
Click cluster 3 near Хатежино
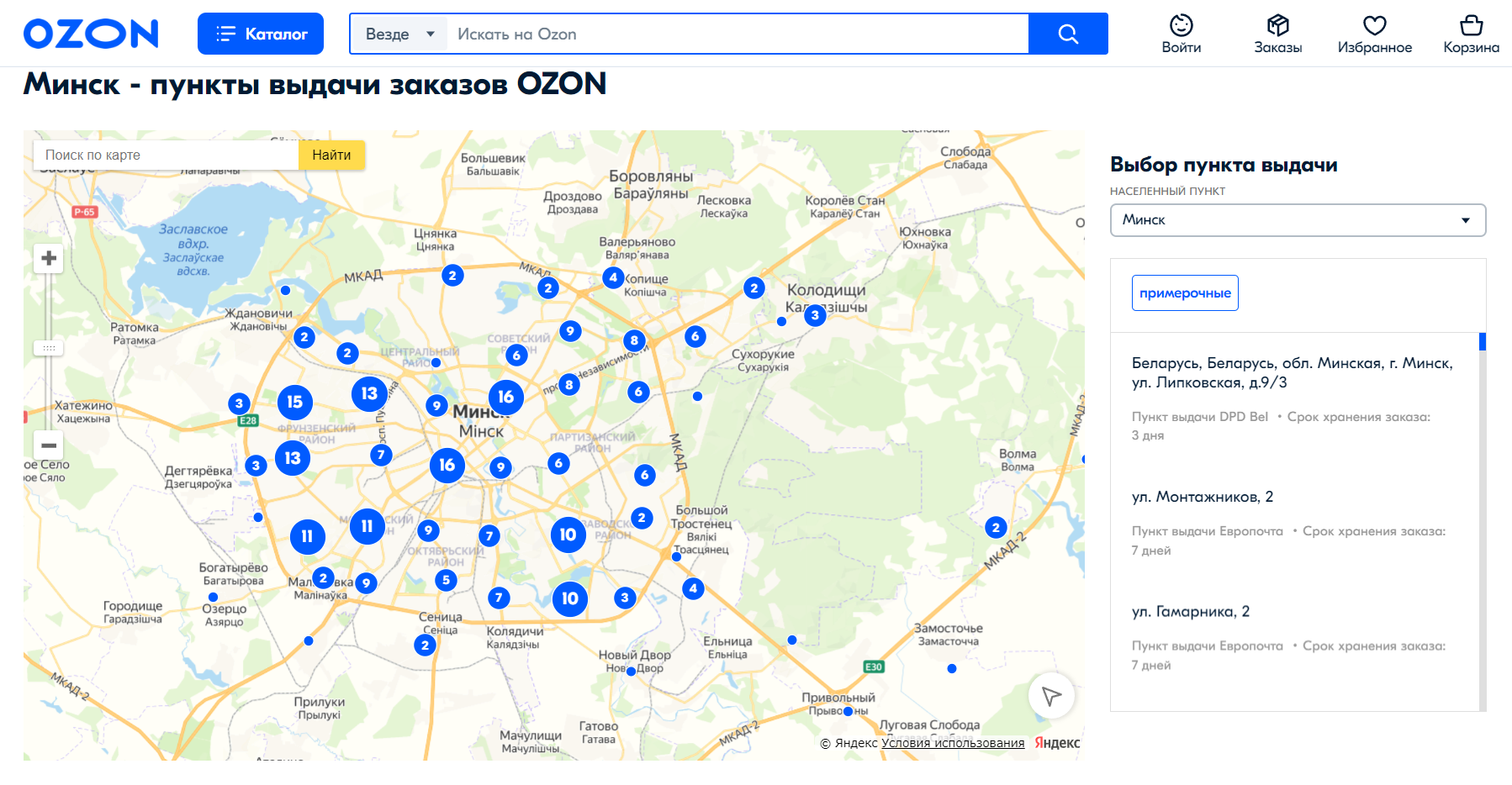239,403
